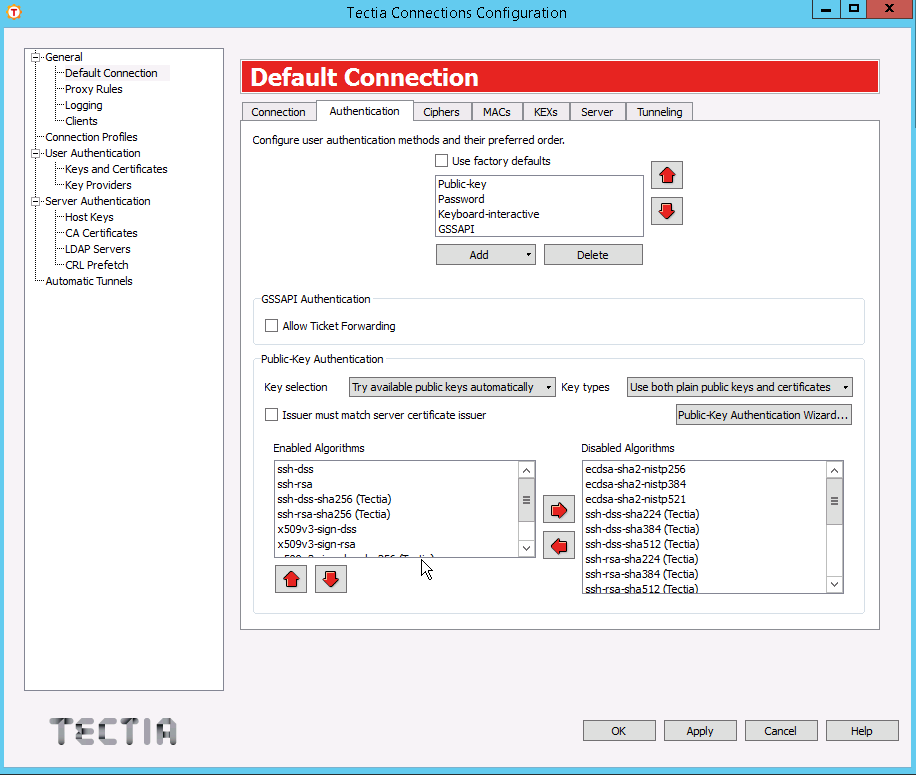This screenshot has height=775, width=916.
Task: Click the Apply button
Action: point(700,731)
